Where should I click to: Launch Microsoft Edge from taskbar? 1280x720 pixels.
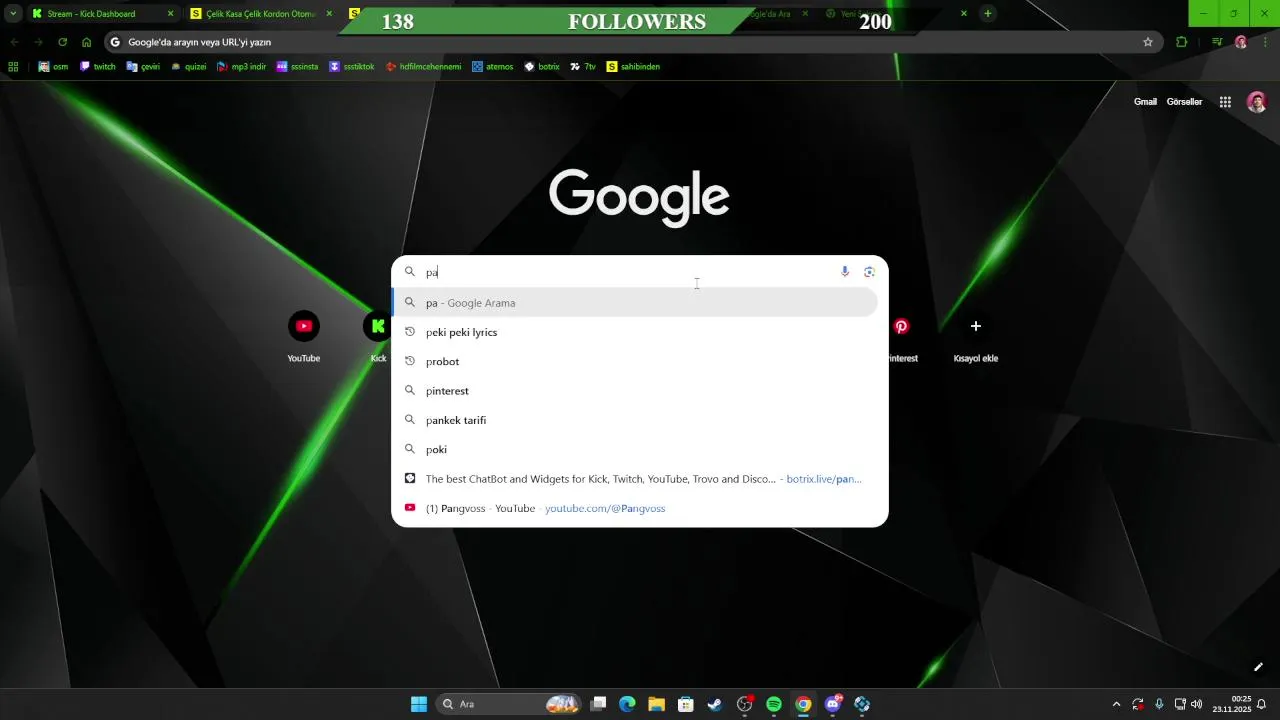pyautogui.click(x=627, y=704)
